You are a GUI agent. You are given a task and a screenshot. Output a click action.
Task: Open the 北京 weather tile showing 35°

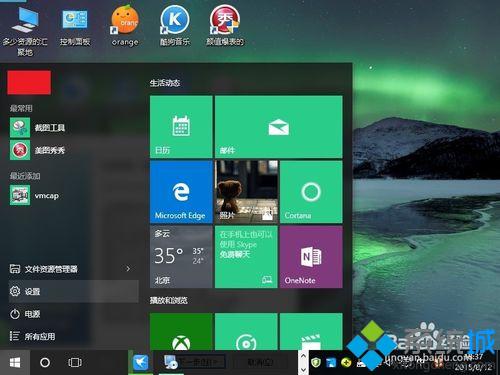[181, 257]
